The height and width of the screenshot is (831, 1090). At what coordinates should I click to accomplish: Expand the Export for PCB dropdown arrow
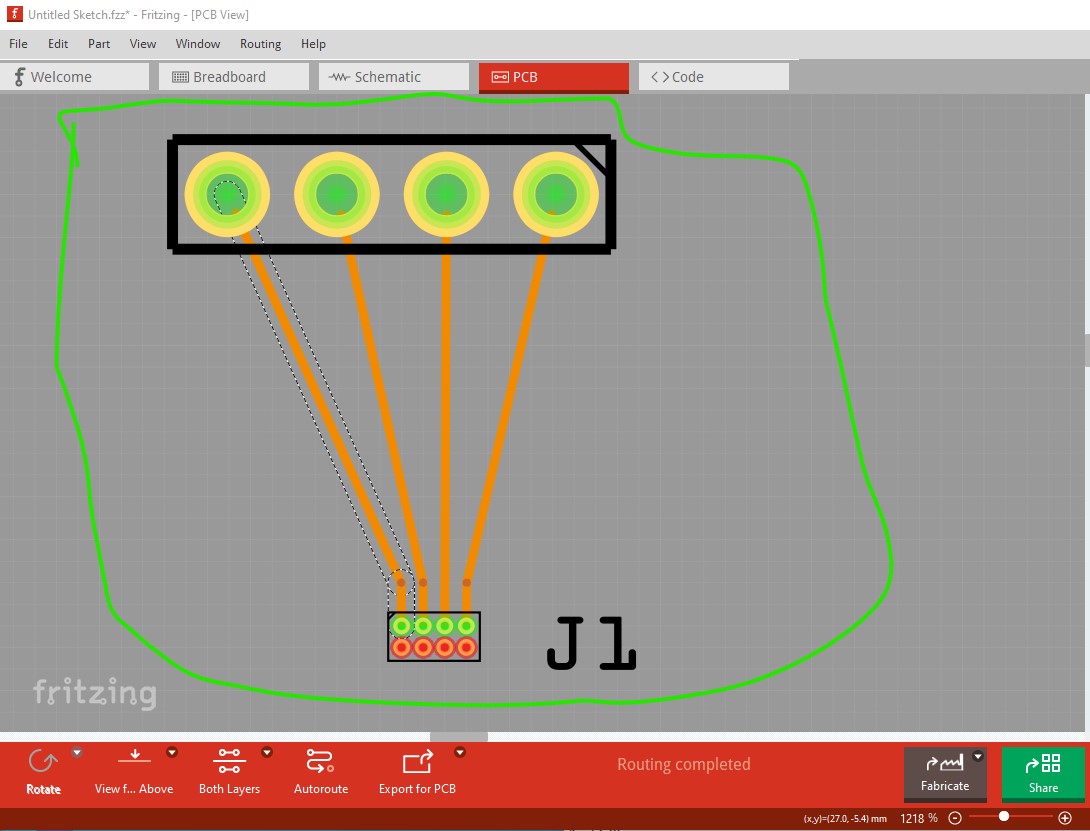point(460,753)
